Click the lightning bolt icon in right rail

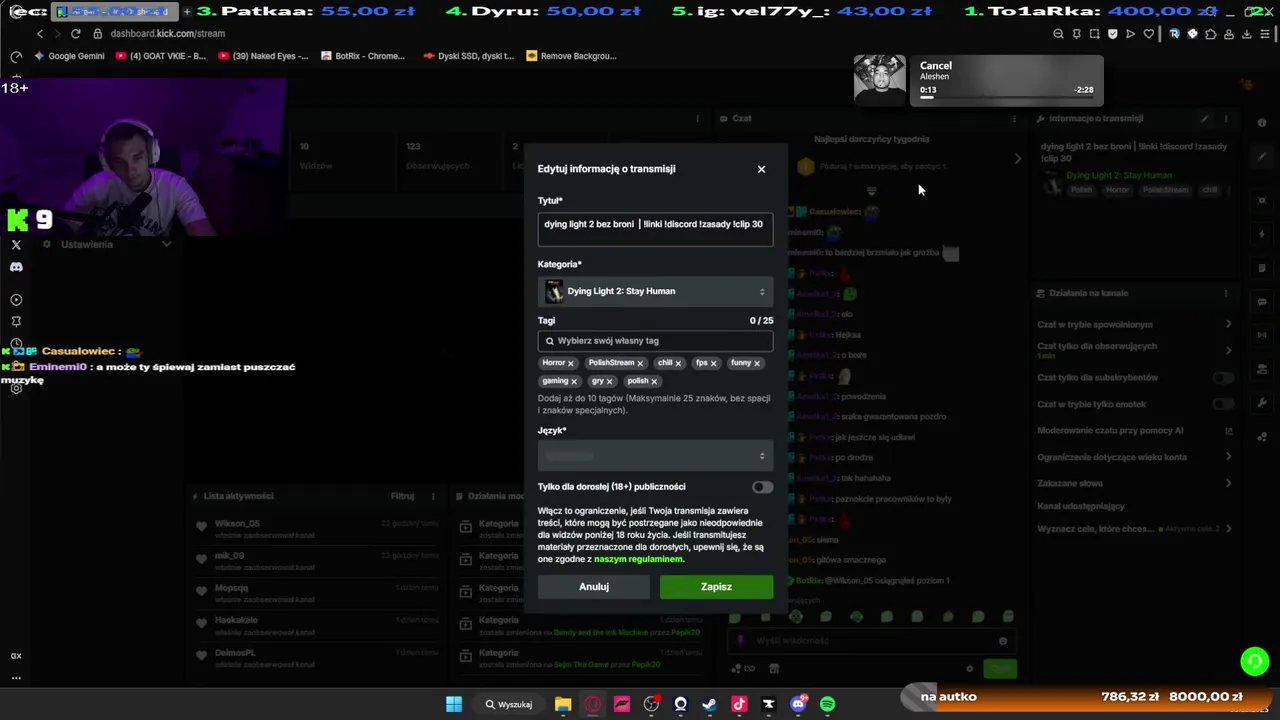pos(1262,234)
